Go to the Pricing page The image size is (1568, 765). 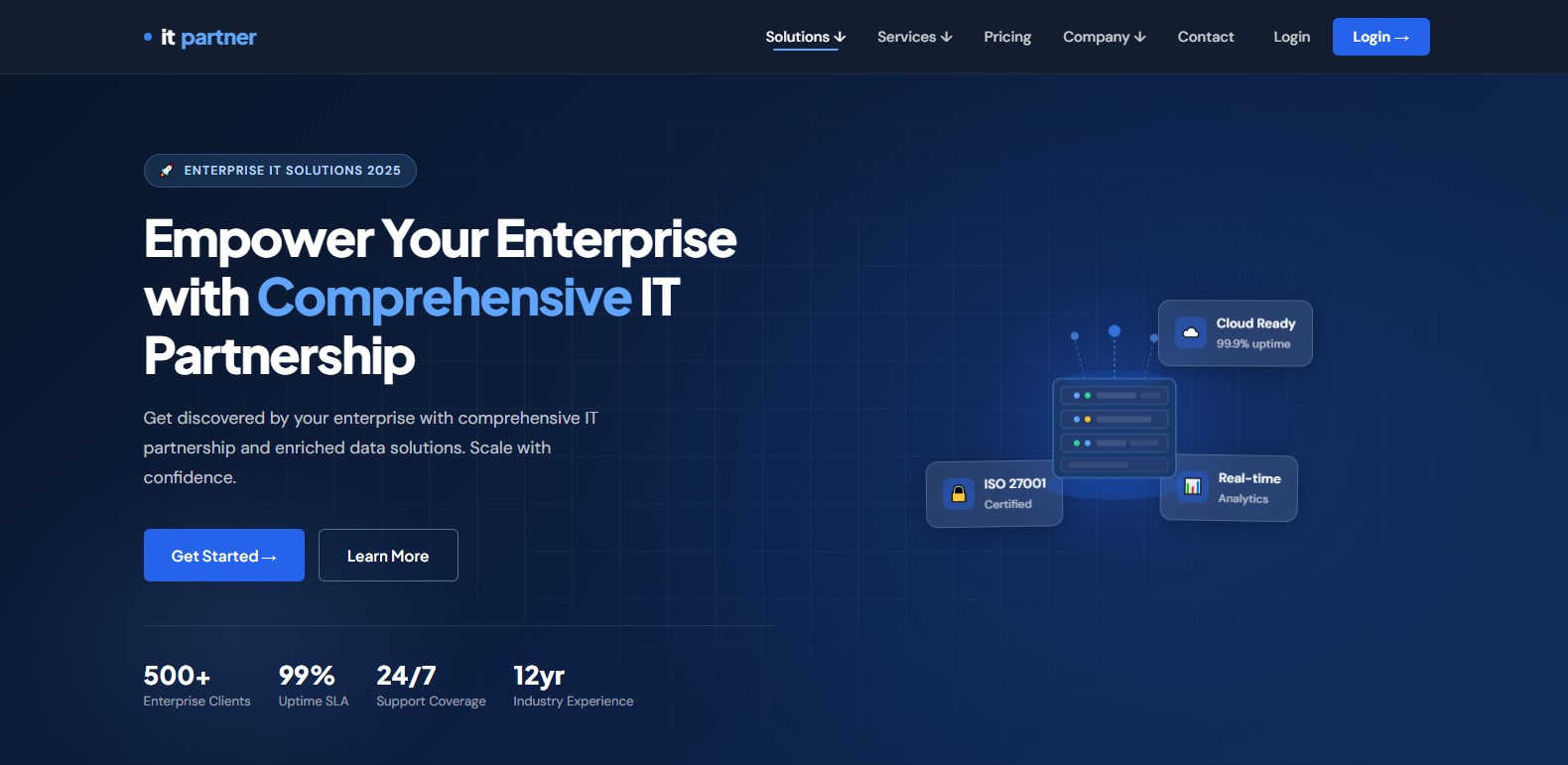point(1007,37)
